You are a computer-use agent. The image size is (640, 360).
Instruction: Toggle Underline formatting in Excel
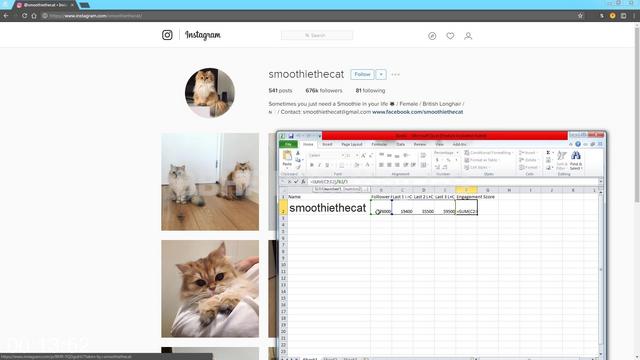[x=327, y=165]
